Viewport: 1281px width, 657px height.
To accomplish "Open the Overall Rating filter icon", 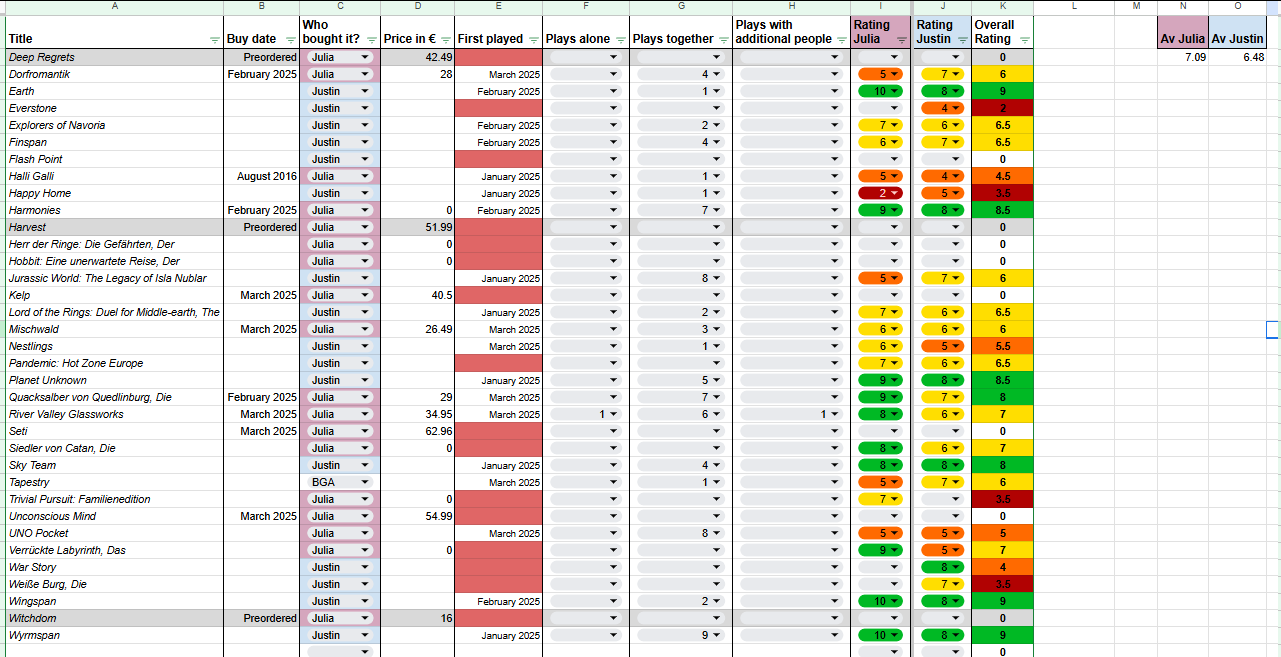I will pos(1024,40).
